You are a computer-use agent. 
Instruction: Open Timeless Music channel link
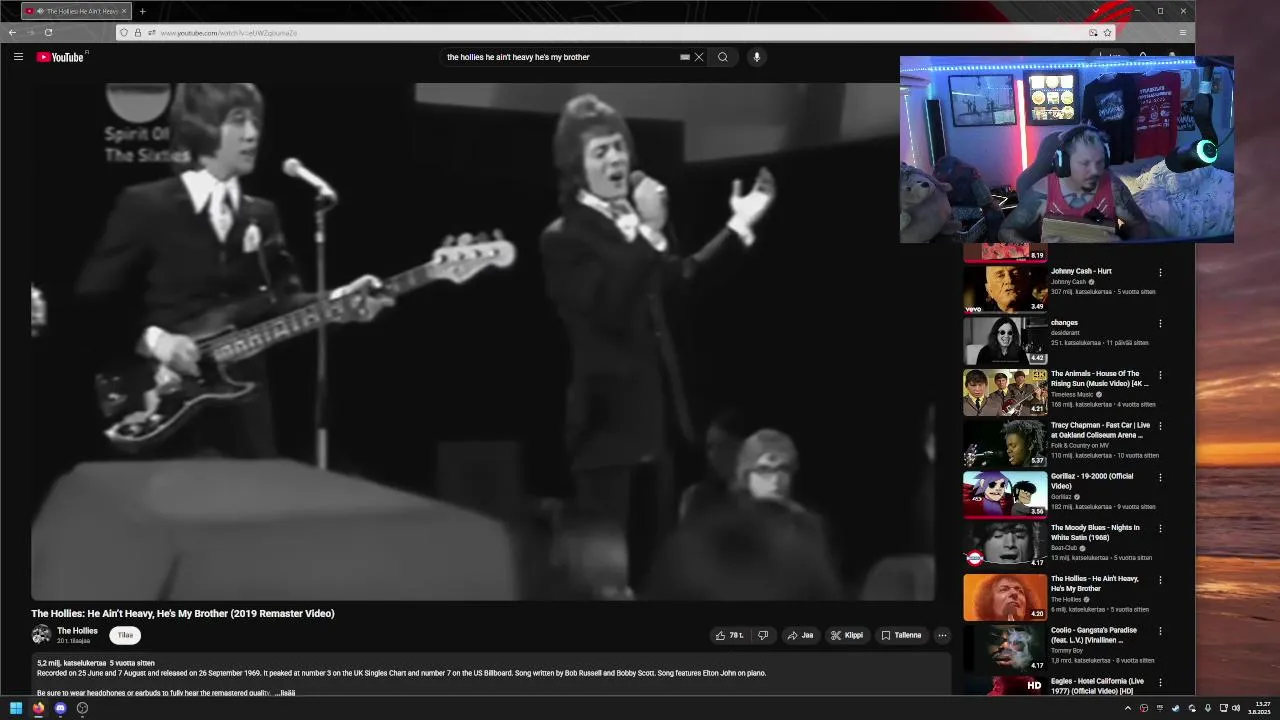point(1072,394)
